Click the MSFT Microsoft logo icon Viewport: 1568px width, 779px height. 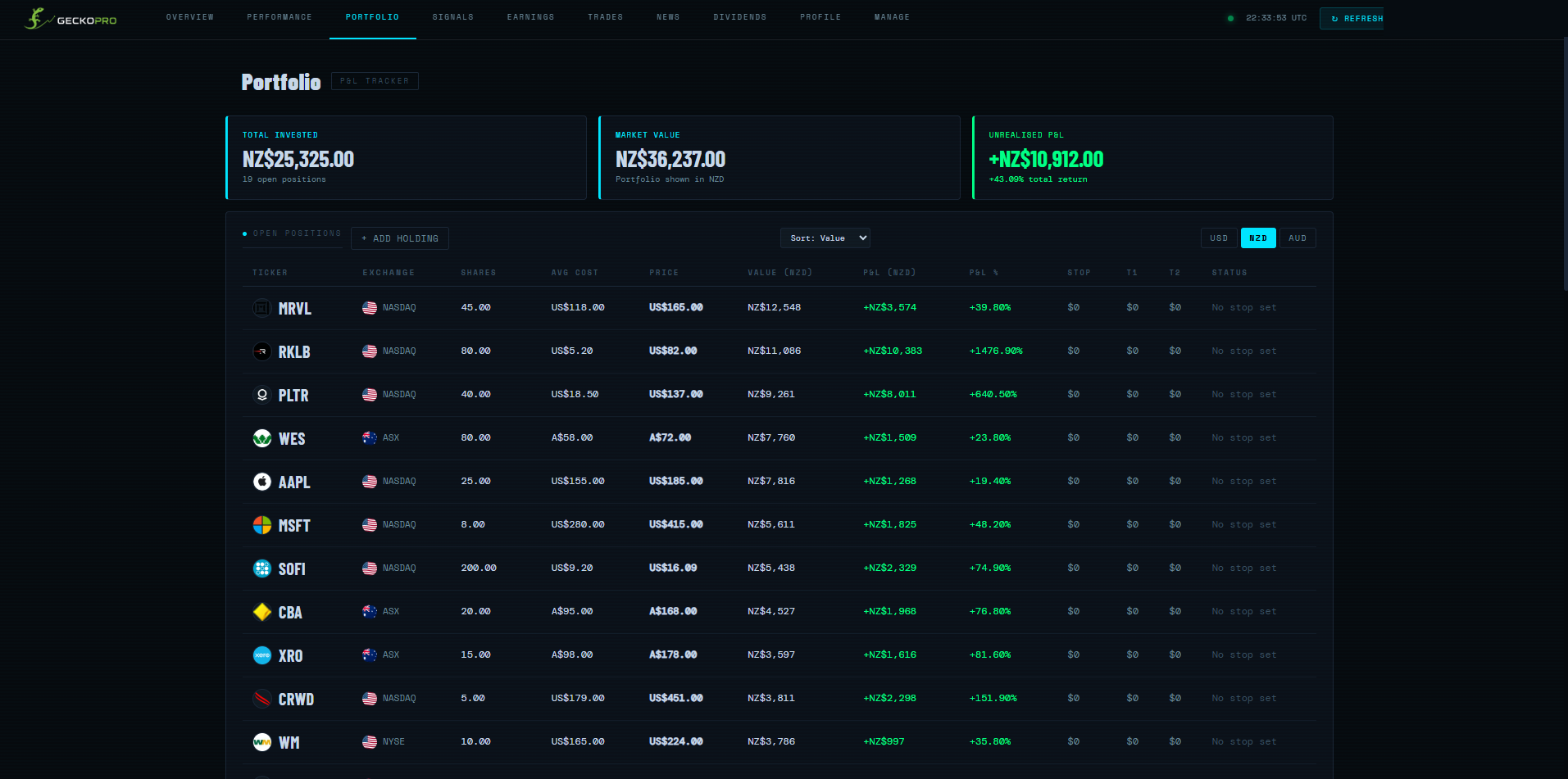(x=262, y=525)
